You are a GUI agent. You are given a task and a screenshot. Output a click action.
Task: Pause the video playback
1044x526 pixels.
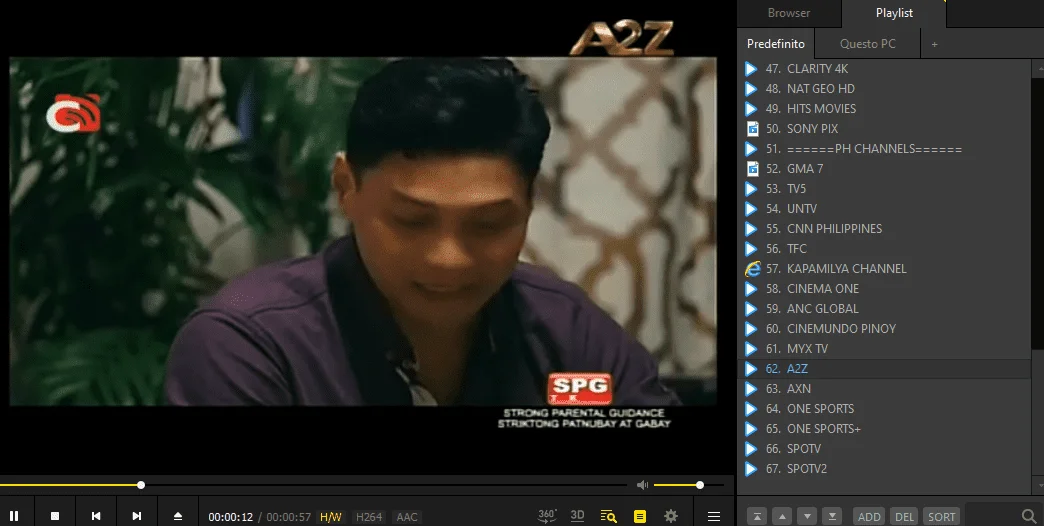[14, 516]
